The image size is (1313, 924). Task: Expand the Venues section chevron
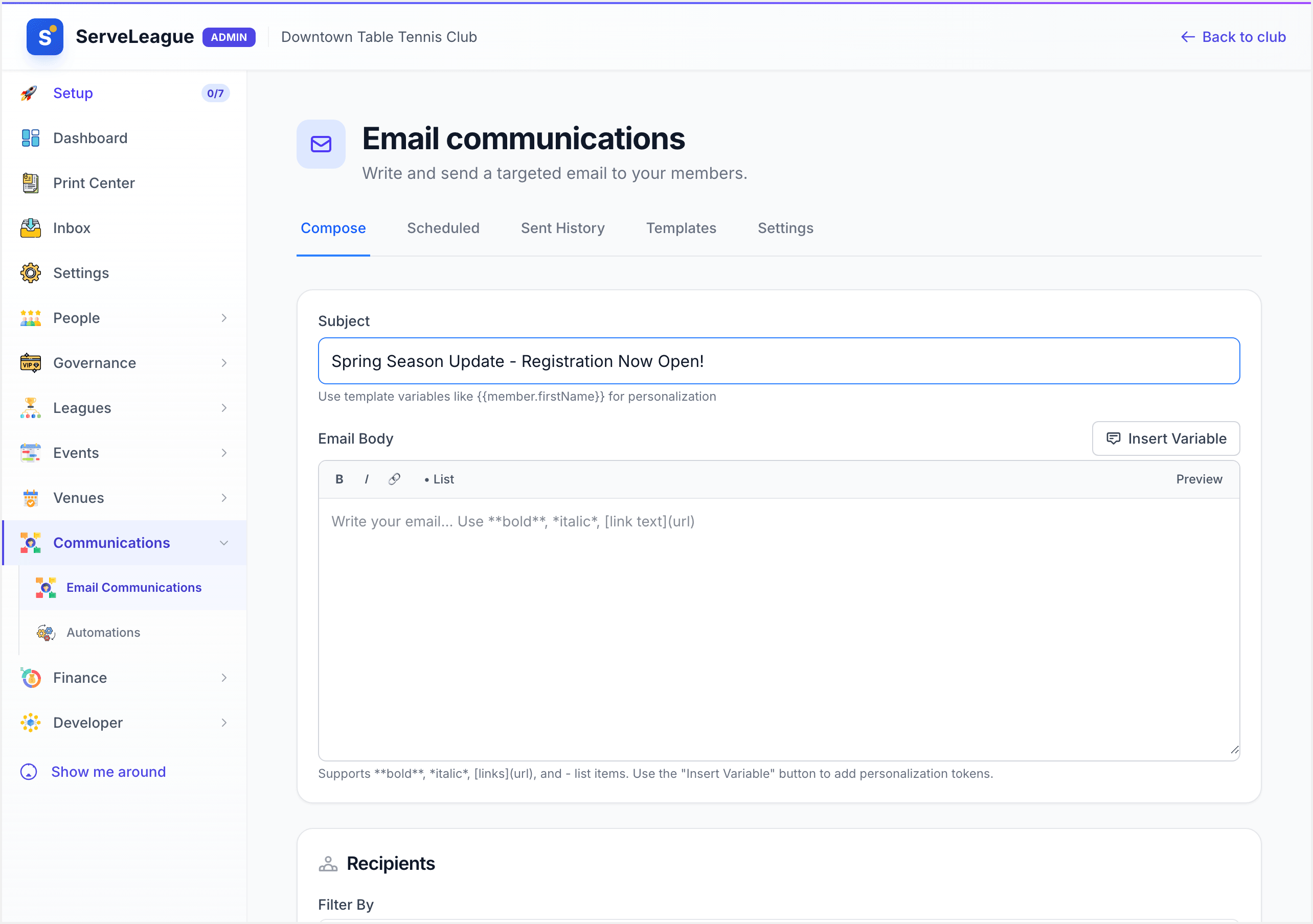pyautogui.click(x=223, y=498)
